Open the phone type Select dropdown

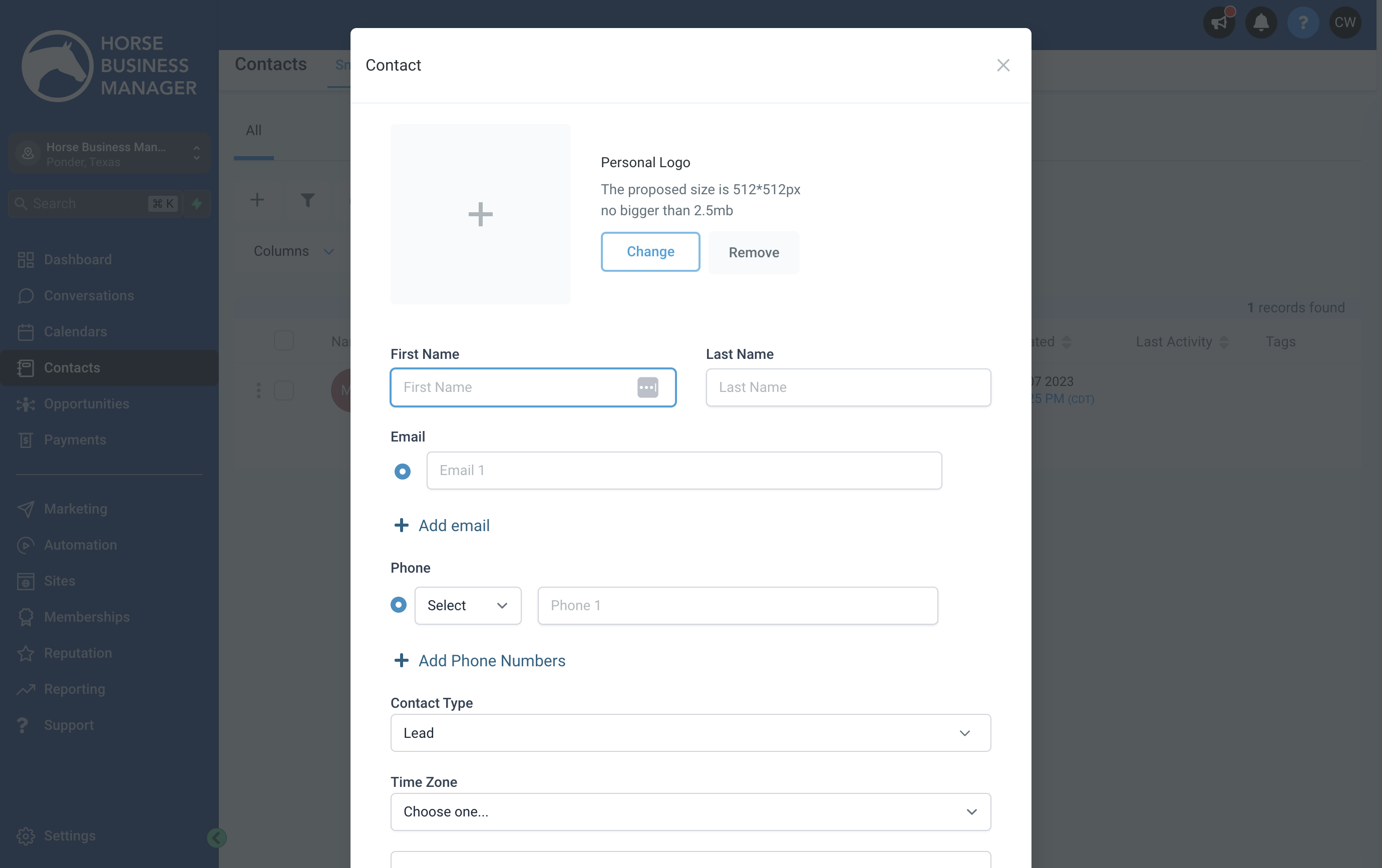coord(468,605)
